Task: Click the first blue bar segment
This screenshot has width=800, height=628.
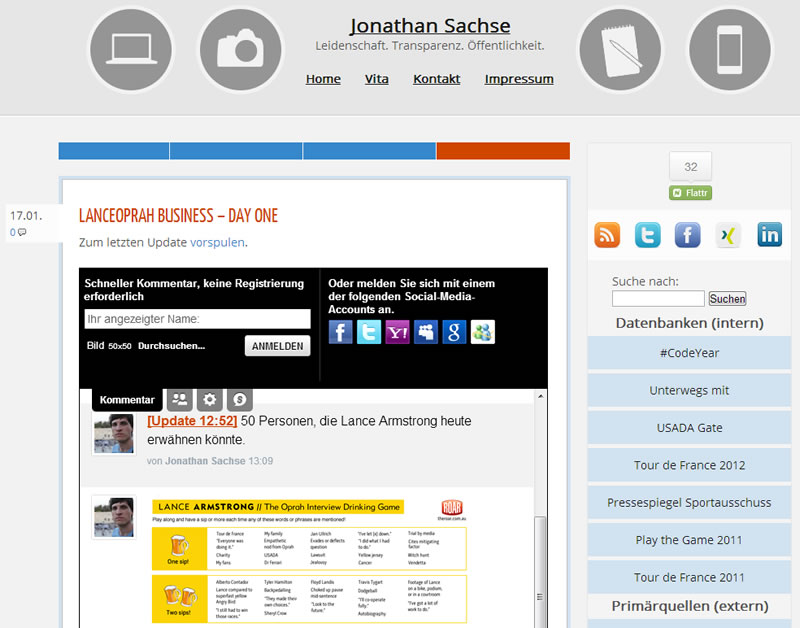Action: (x=114, y=151)
